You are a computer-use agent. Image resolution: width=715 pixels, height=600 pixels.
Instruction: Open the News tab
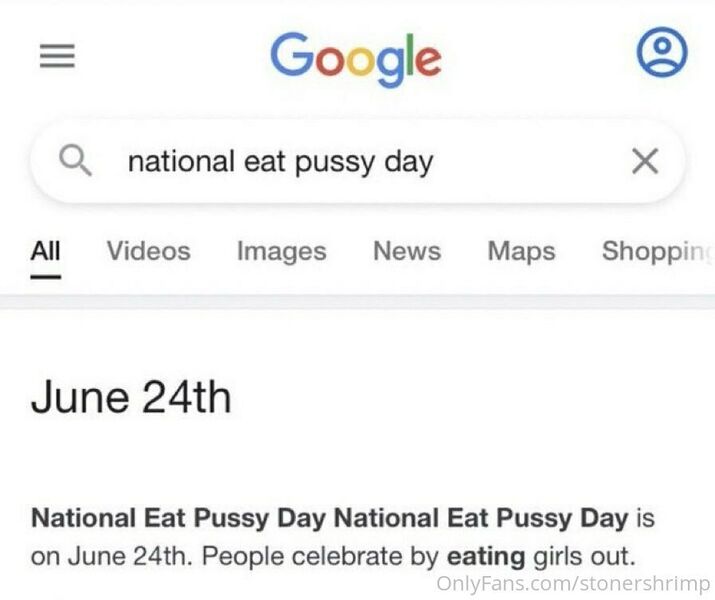click(407, 251)
